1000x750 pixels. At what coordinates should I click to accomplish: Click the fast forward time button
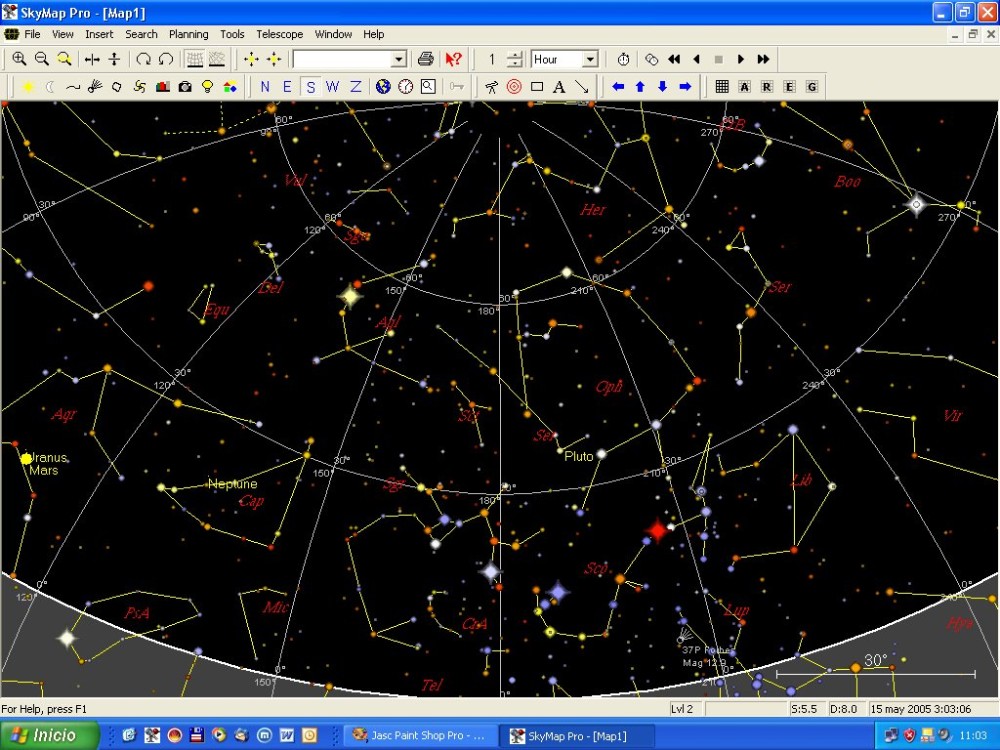(x=763, y=59)
